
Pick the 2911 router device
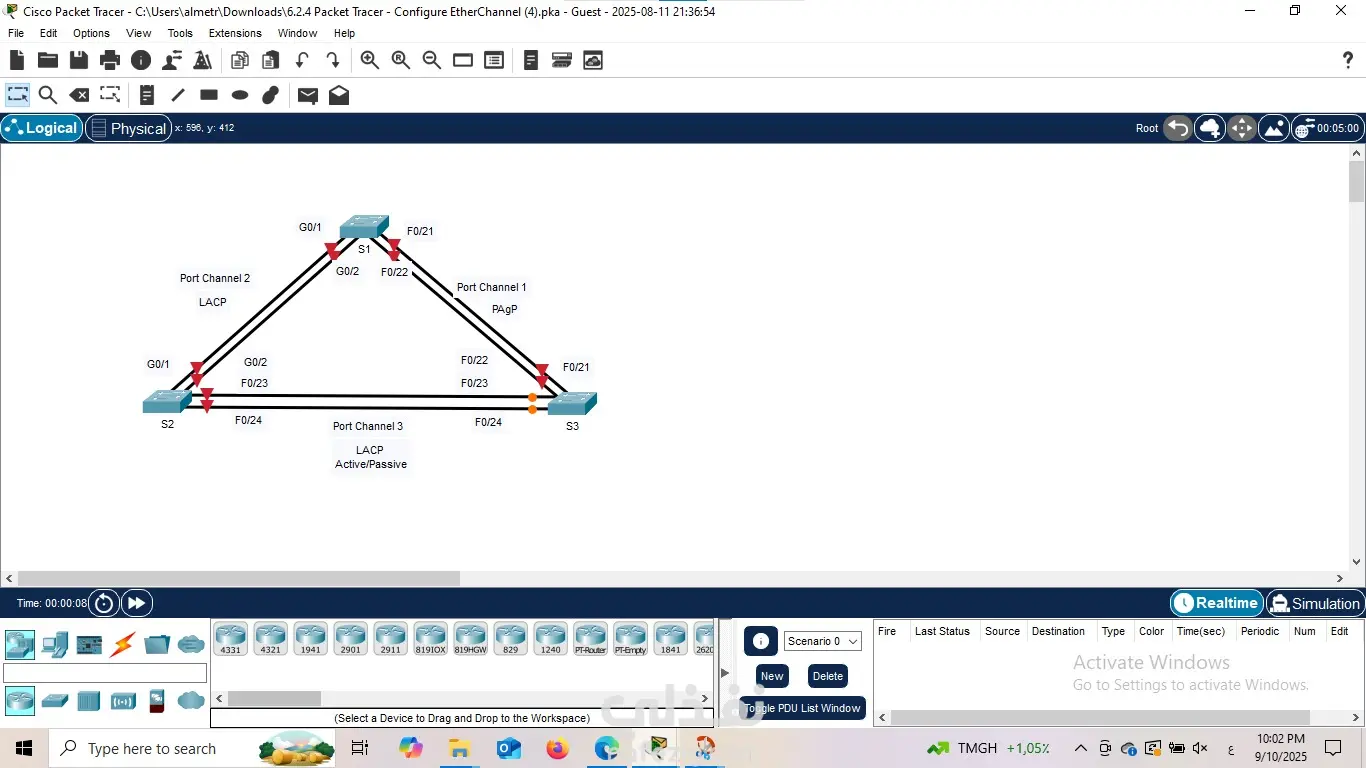[x=391, y=639]
